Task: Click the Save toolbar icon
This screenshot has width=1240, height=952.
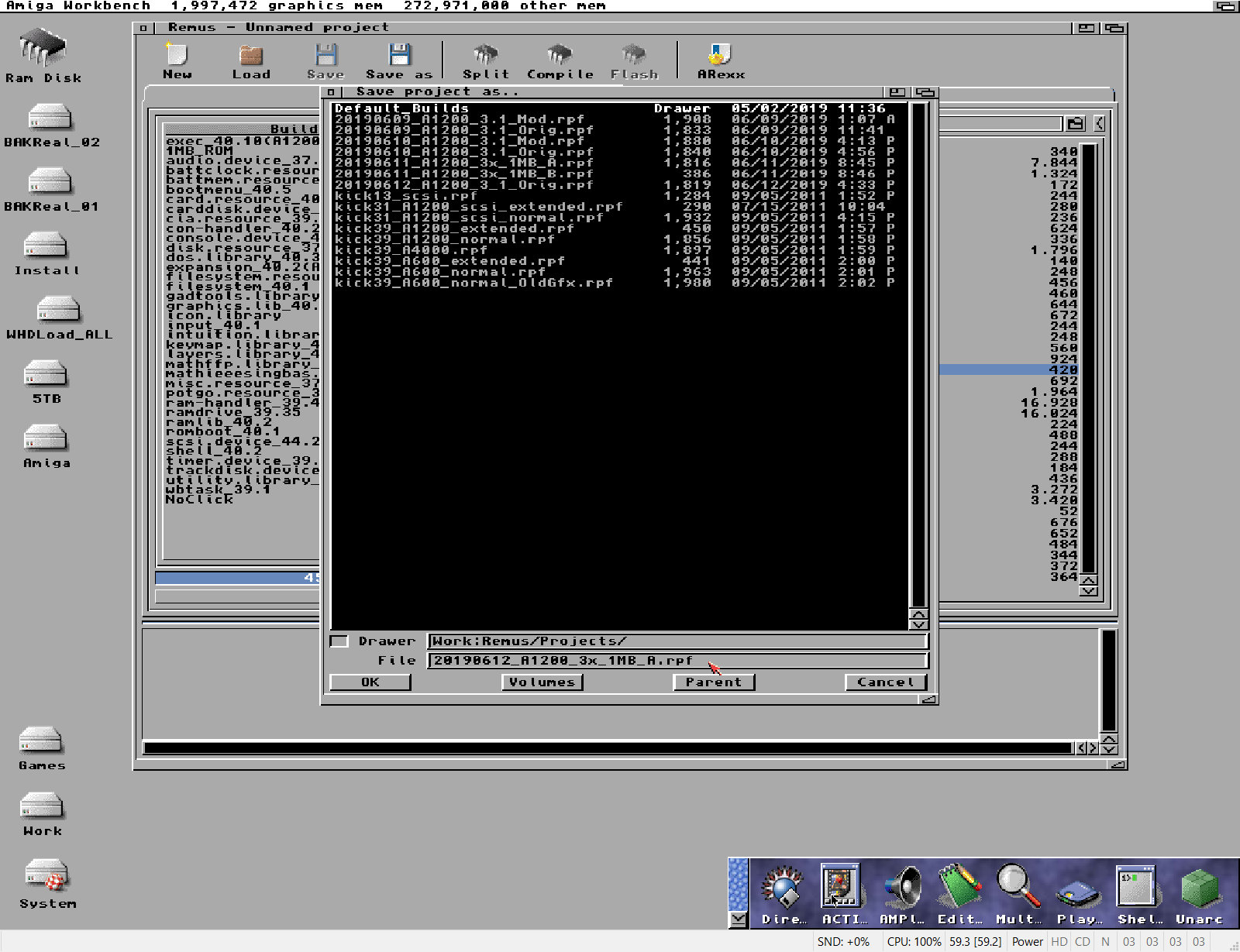Action: [x=325, y=61]
